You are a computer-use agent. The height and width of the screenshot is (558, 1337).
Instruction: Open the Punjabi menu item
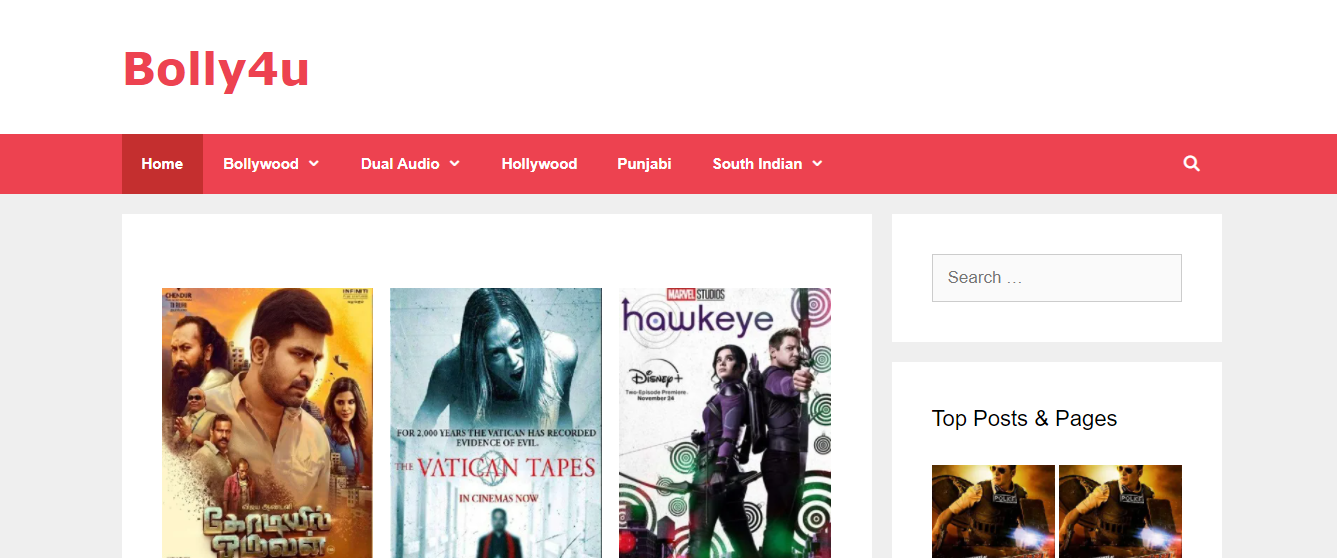pyautogui.click(x=644, y=164)
